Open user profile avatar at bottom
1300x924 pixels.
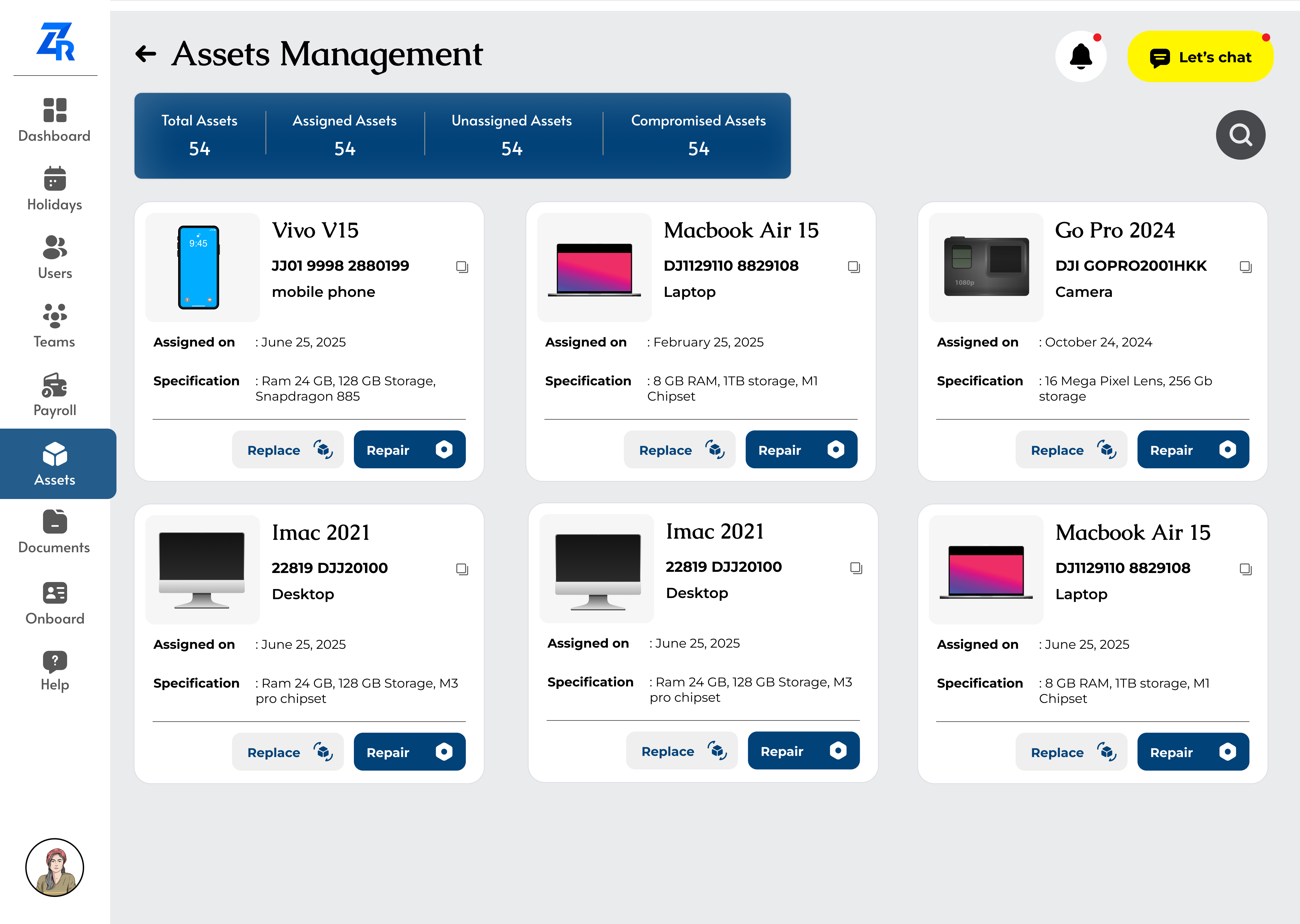point(55,867)
